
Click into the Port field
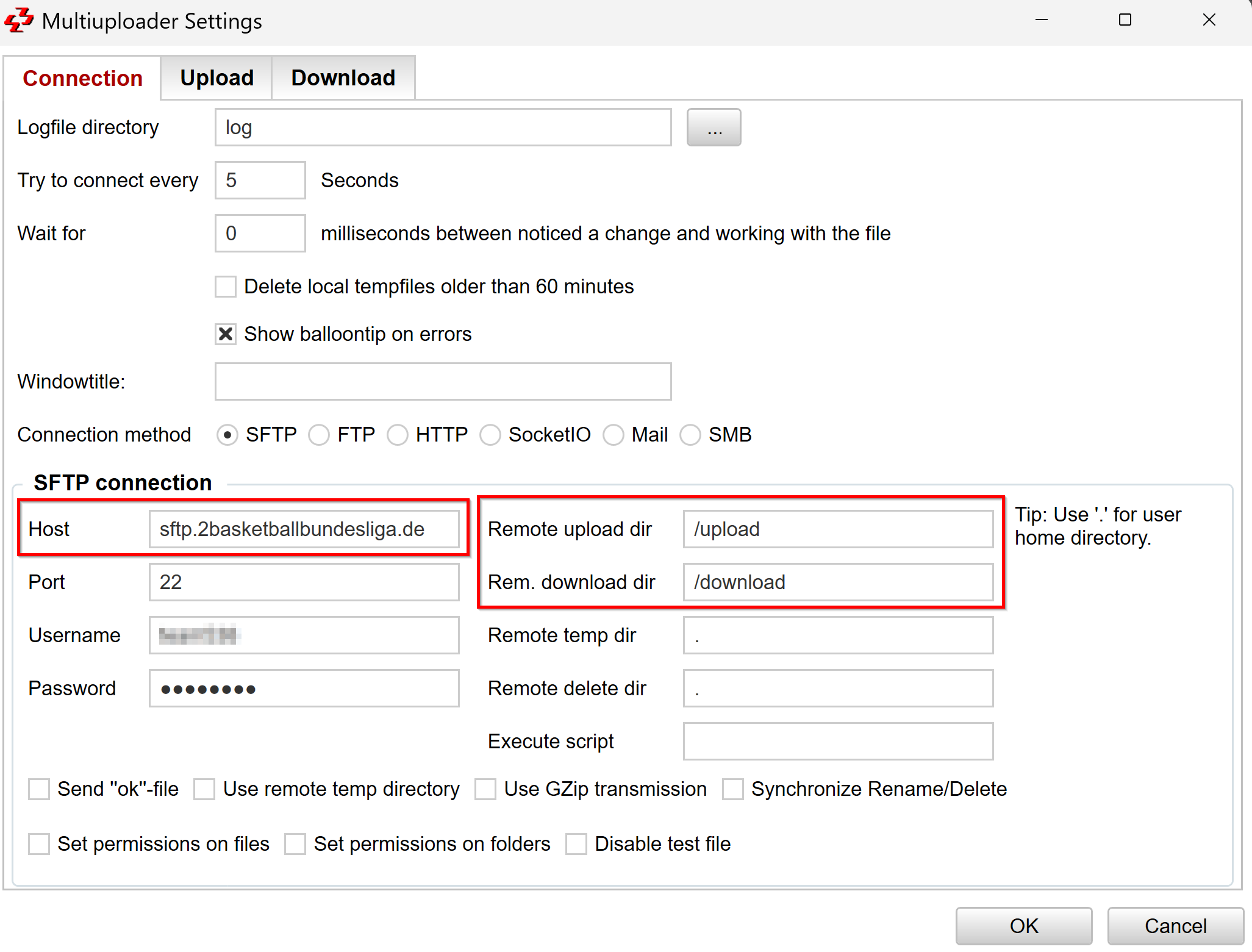[304, 582]
